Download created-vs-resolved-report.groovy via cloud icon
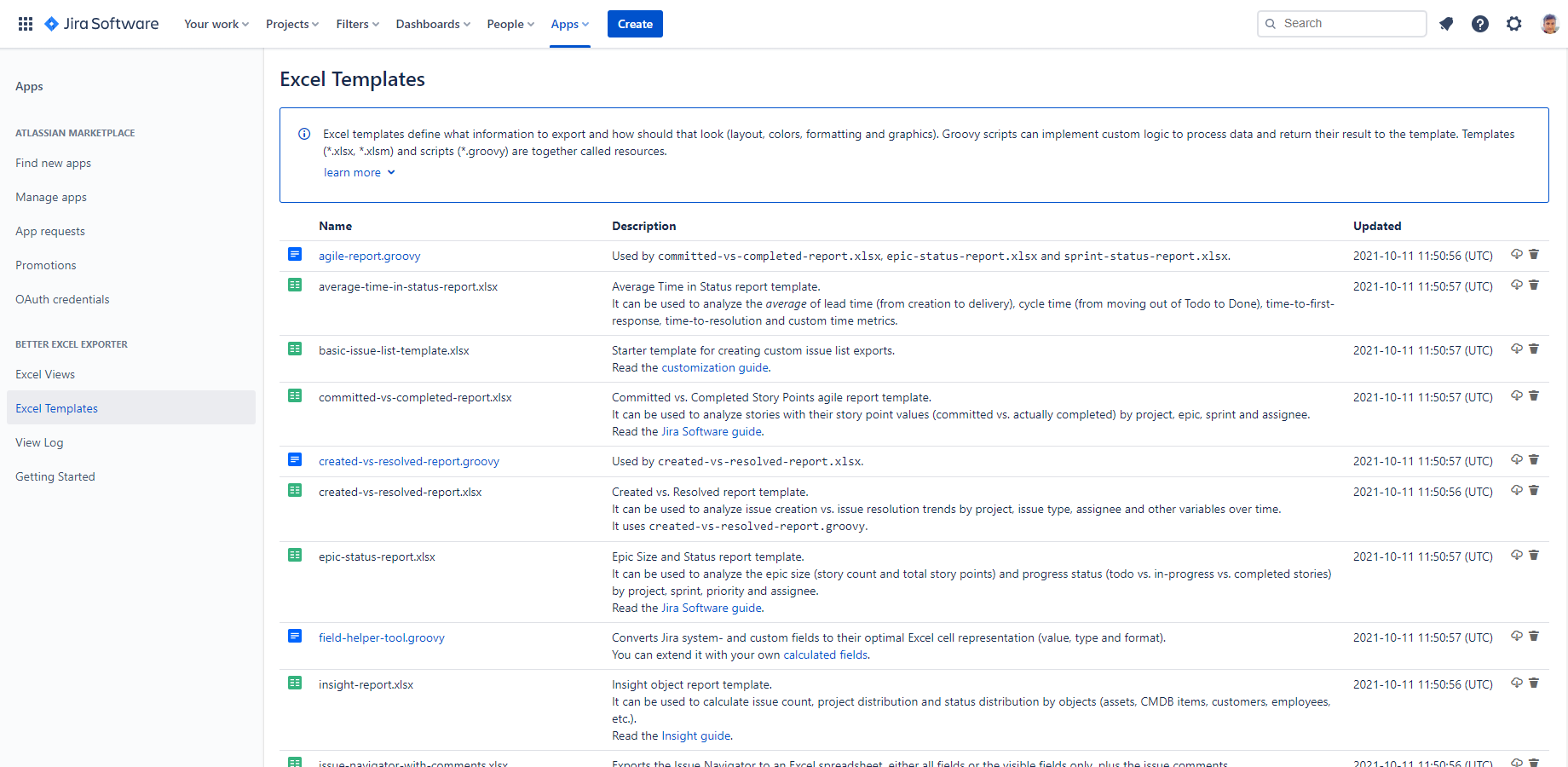 click(x=1517, y=459)
